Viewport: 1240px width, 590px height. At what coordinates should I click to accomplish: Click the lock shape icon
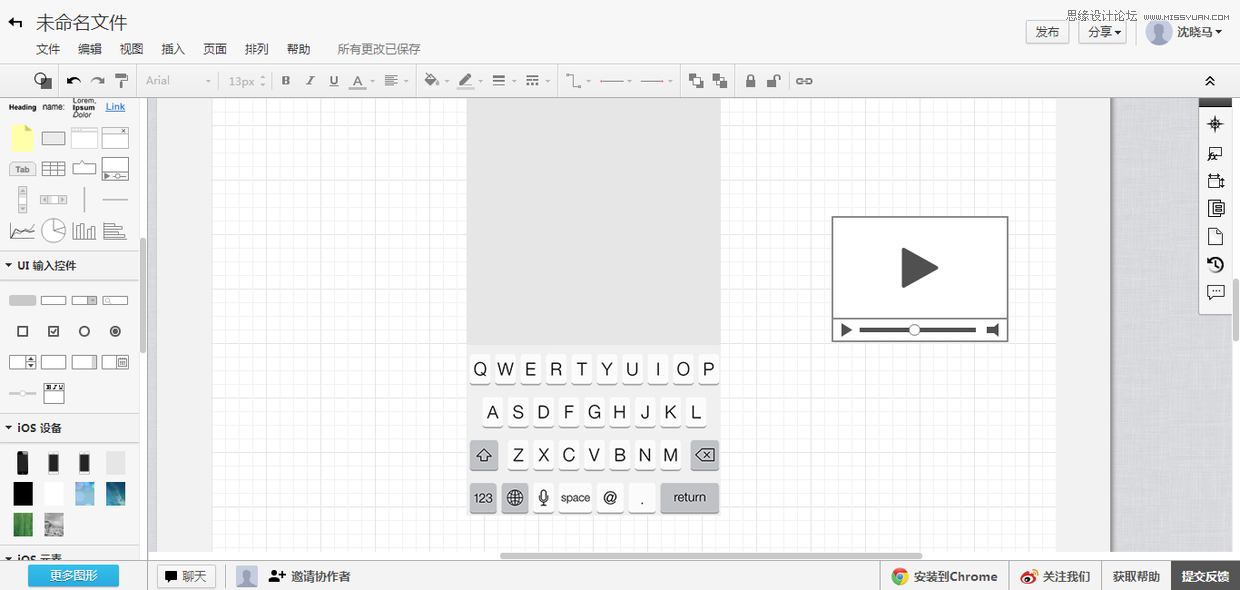(750, 81)
